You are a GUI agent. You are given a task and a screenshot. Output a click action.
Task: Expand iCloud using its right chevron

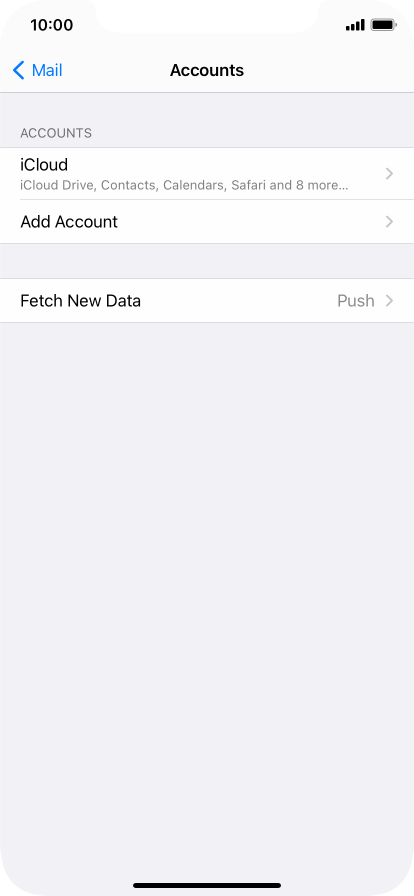pos(389,174)
